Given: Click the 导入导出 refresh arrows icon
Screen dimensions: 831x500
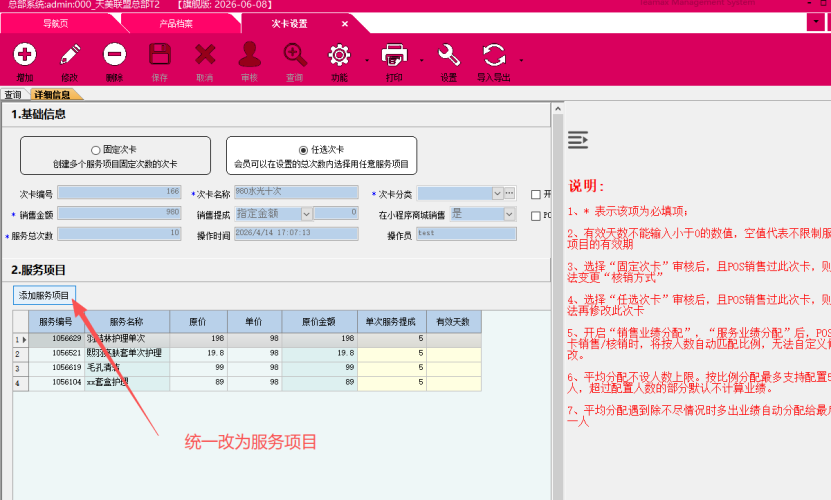Looking at the screenshot, I should coord(494,55).
